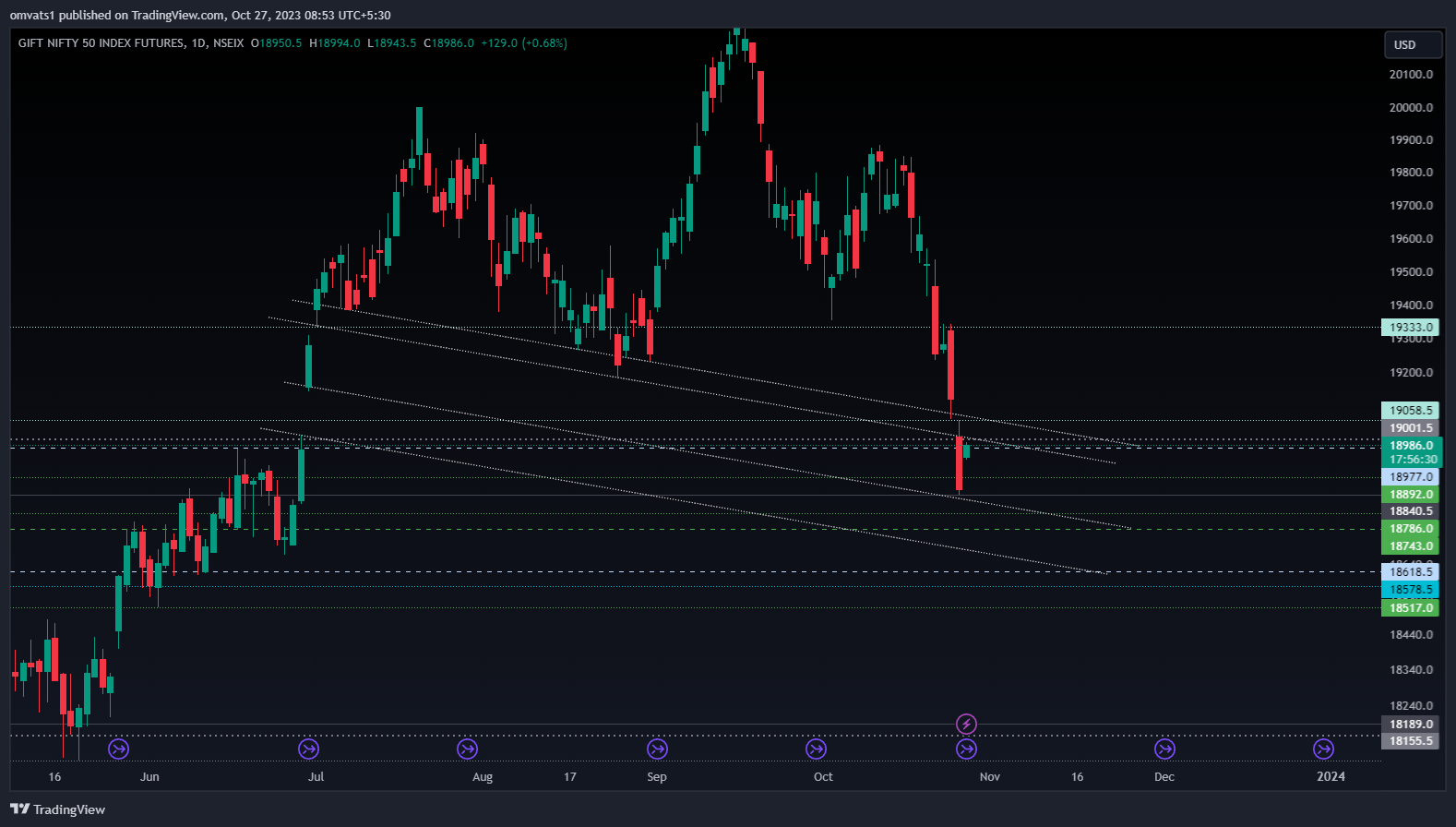This screenshot has width=1456, height=827.
Task: Click the high value H18994.0
Action: coord(335,43)
